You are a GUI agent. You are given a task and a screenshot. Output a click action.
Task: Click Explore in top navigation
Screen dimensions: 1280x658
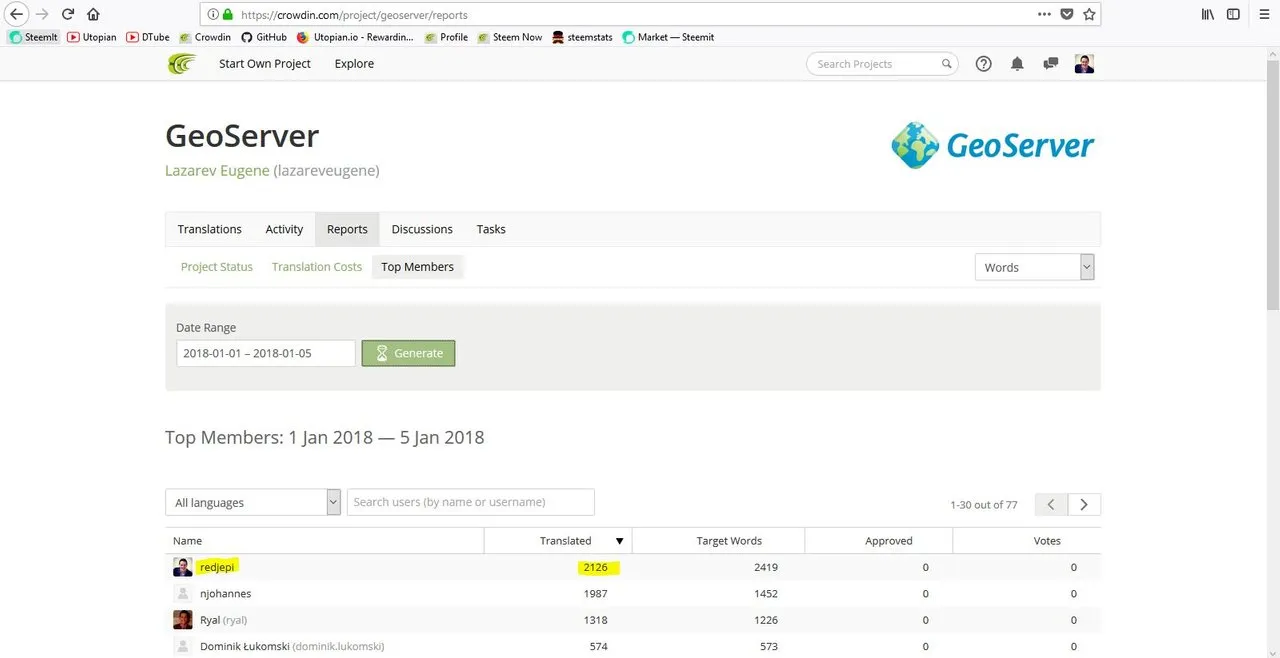click(x=354, y=63)
